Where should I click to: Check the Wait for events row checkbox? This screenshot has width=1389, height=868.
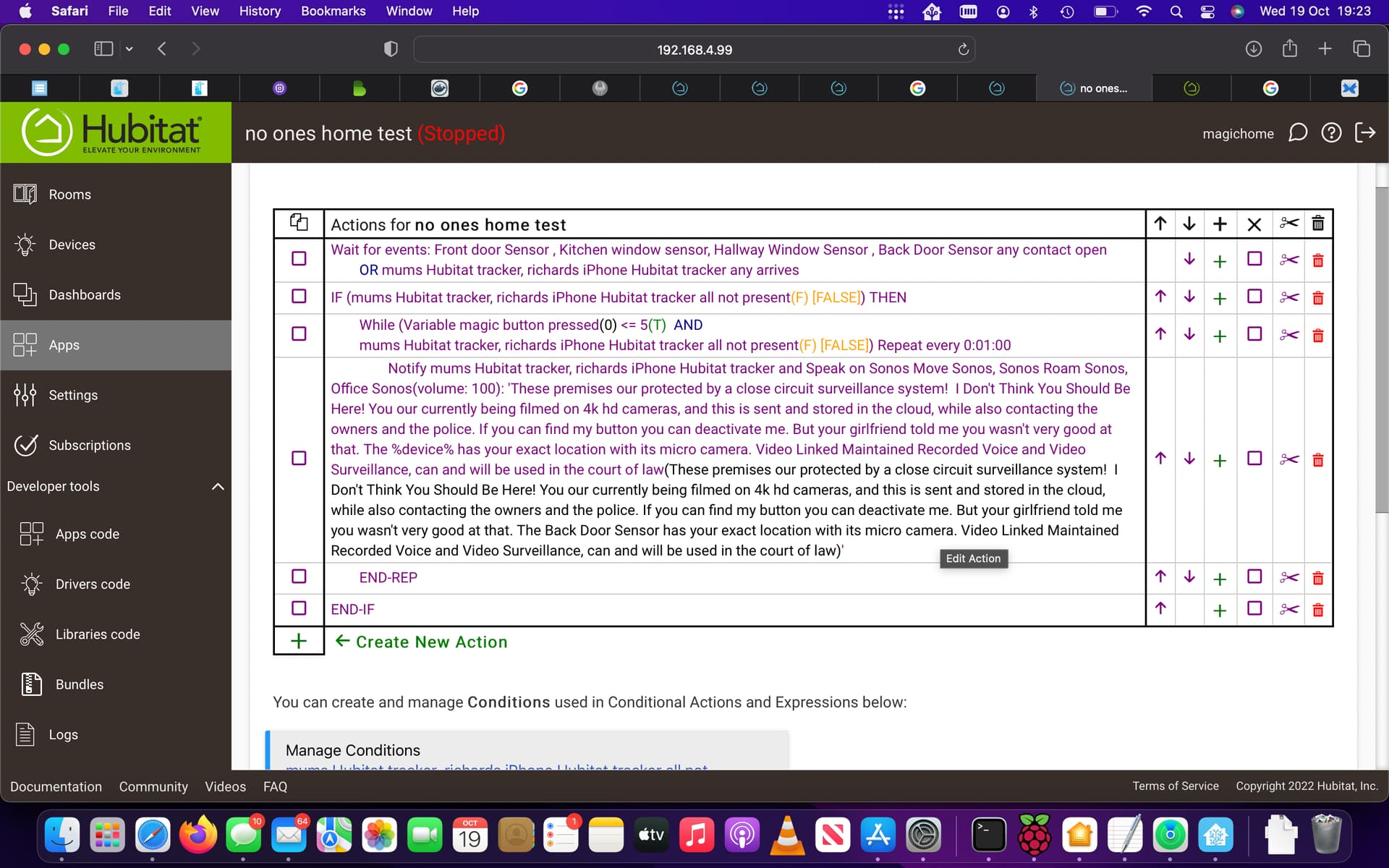(x=299, y=259)
